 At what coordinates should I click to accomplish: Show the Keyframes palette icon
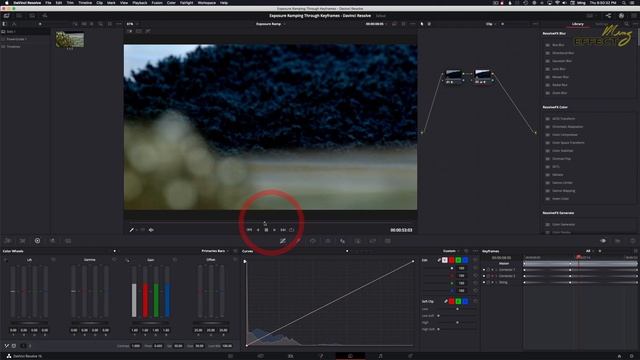[603, 241]
